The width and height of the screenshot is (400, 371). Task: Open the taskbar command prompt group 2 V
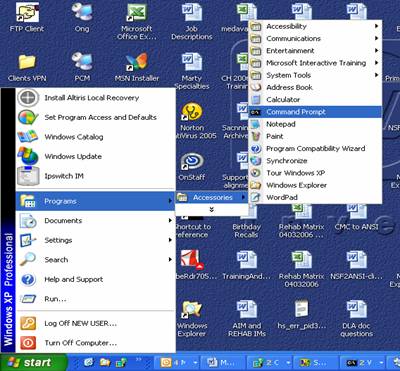coord(362,363)
